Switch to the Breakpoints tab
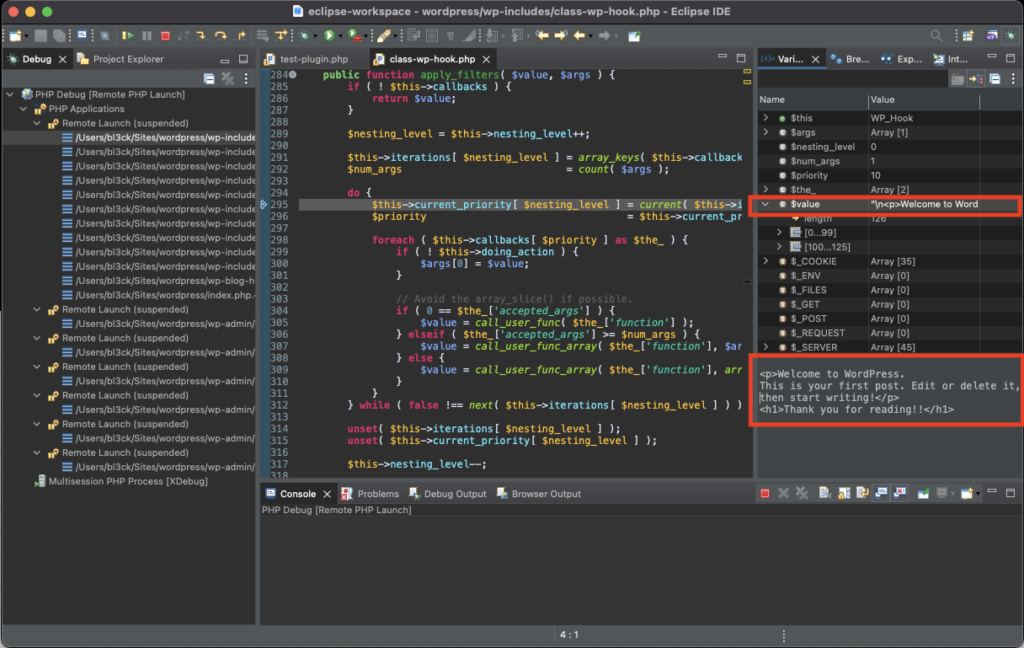The height and width of the screenshot is (648, 1024). click(851, 59)
